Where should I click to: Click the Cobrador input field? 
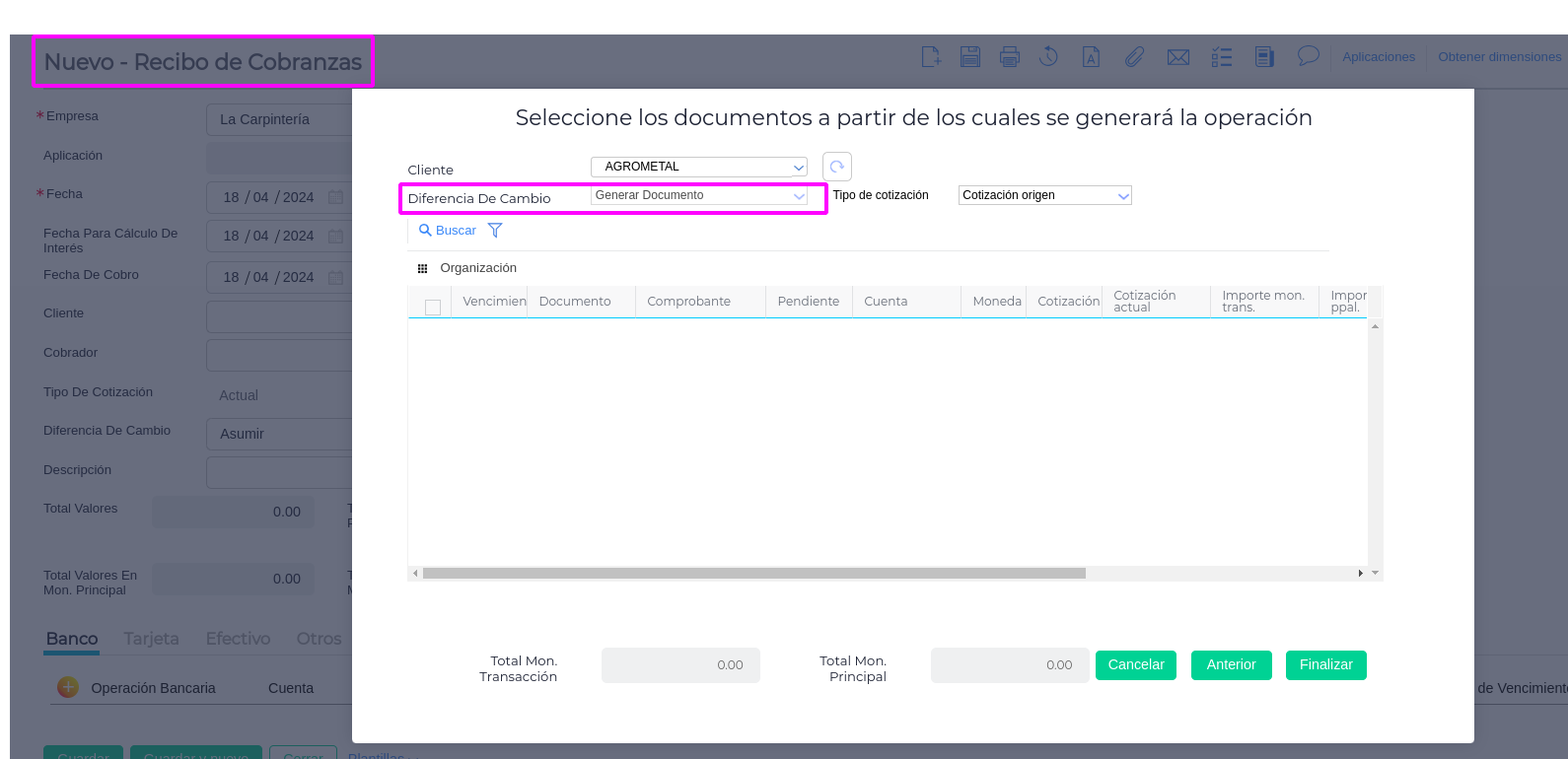click(279, 355)
